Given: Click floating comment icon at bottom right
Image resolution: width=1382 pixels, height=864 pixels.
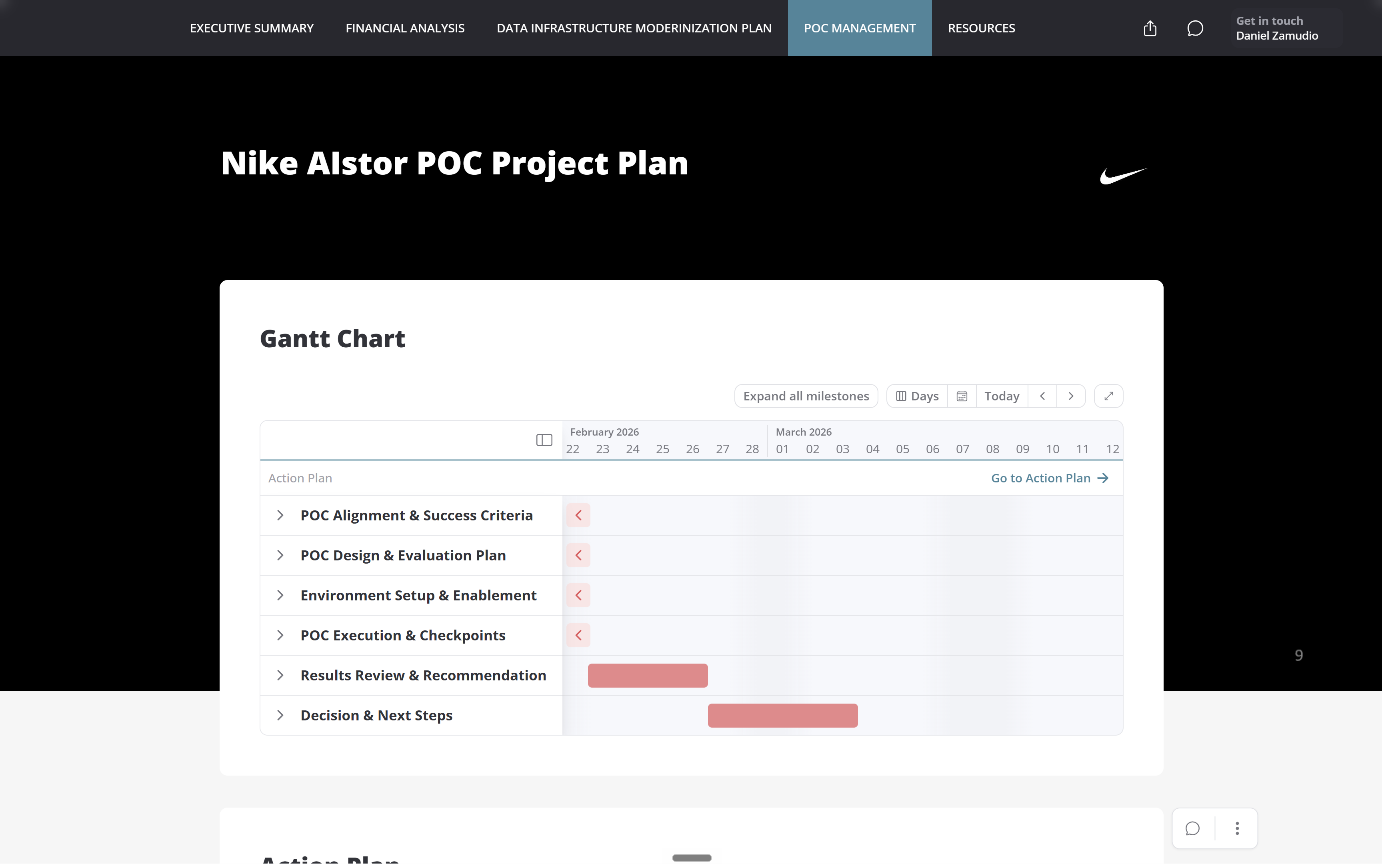Looking at the screenshot, I should 1193,828.
